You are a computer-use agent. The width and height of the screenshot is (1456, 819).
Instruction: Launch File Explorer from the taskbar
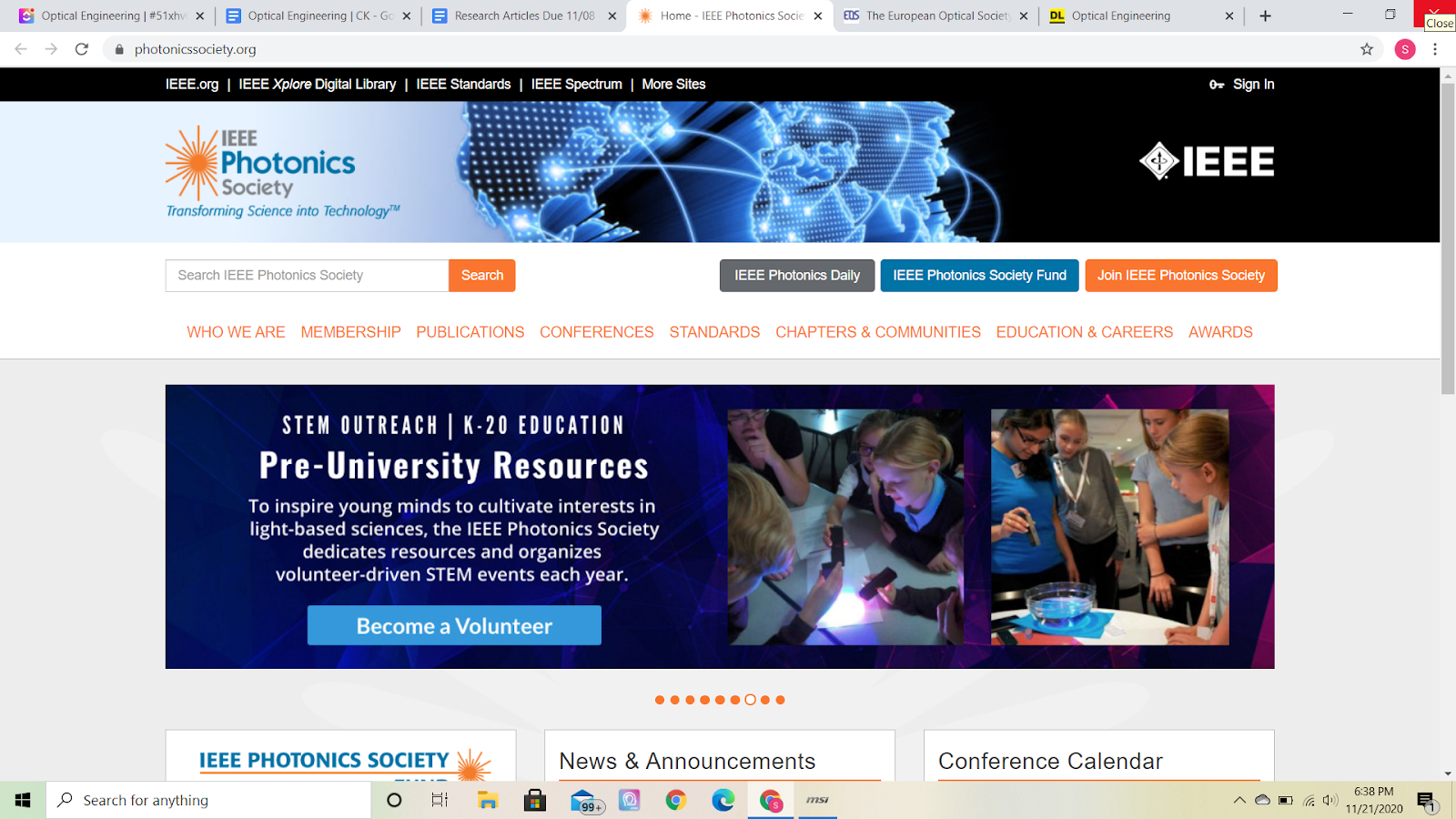point(488,800)
